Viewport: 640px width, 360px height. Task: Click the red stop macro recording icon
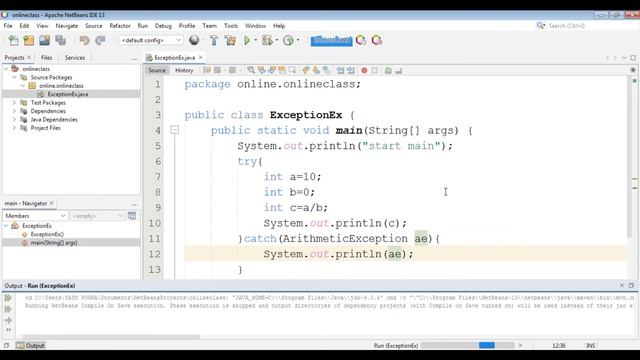364,70
